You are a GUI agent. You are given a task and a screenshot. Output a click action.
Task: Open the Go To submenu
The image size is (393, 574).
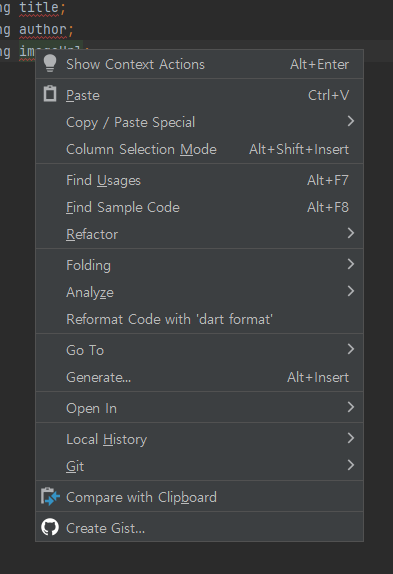199,350
